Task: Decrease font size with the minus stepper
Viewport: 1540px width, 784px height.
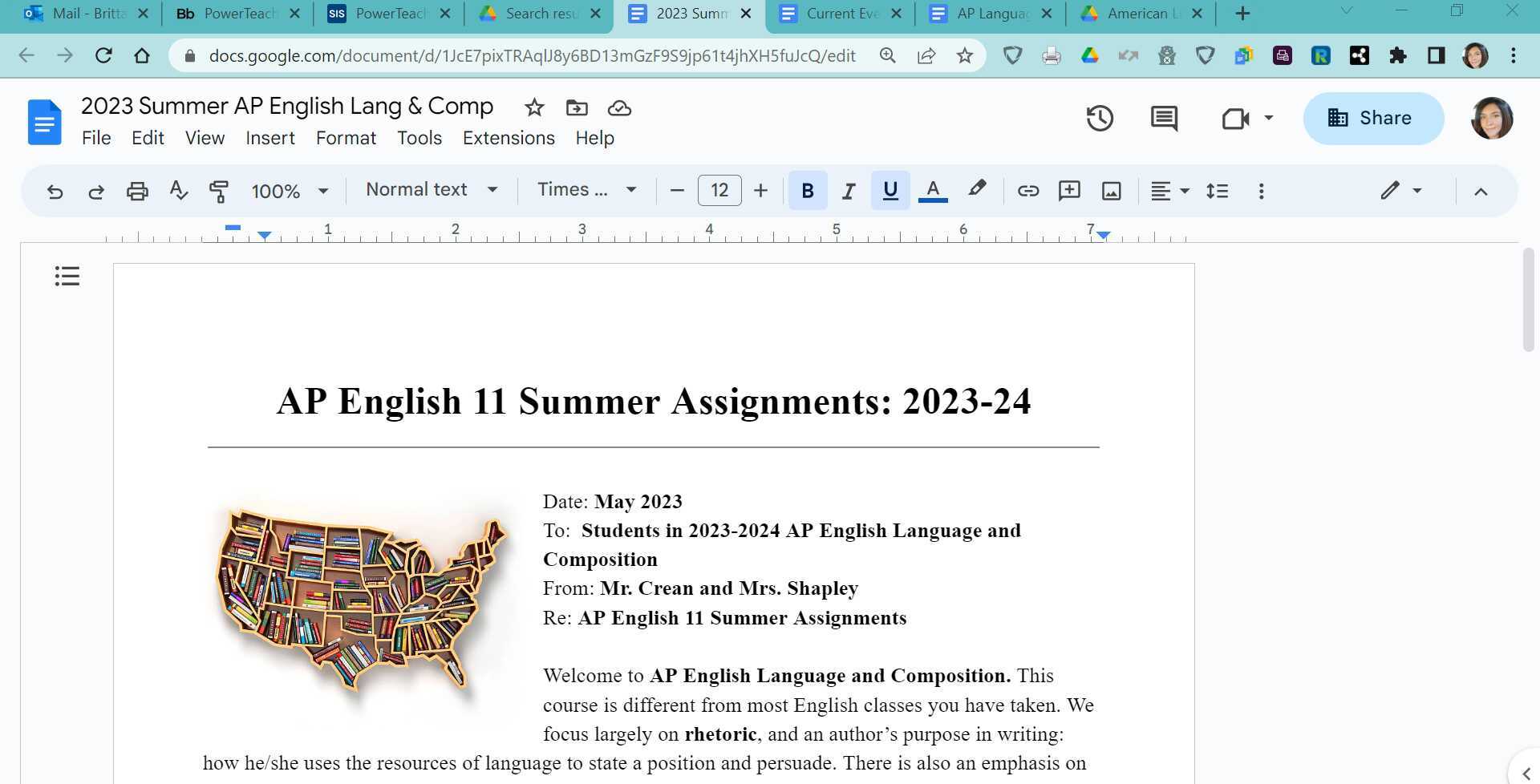Action: (x=677, y=191)
